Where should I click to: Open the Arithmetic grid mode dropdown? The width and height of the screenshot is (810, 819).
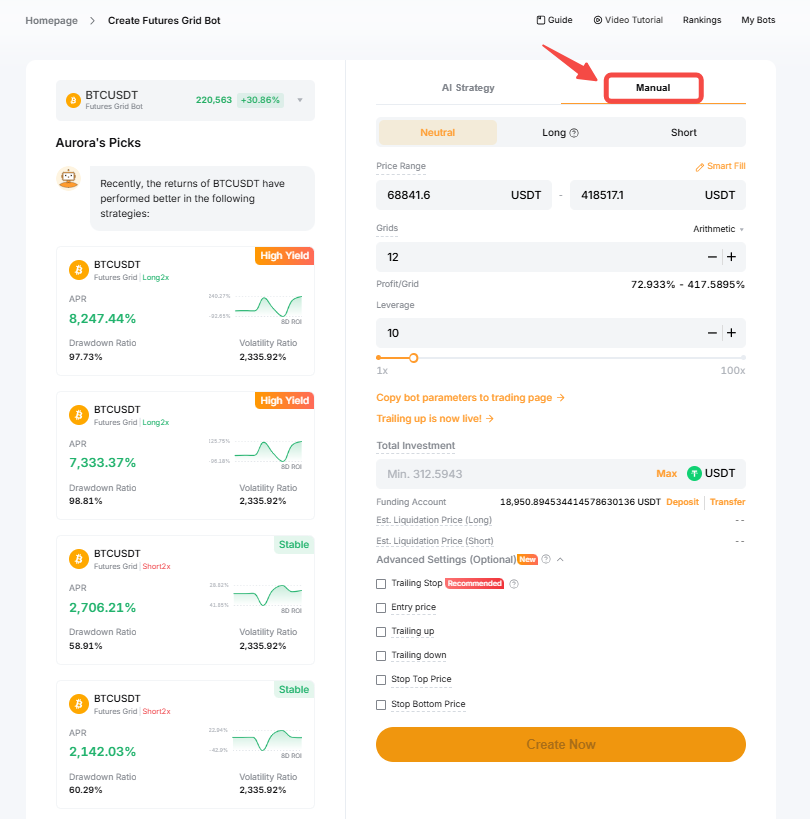[718, 229]
